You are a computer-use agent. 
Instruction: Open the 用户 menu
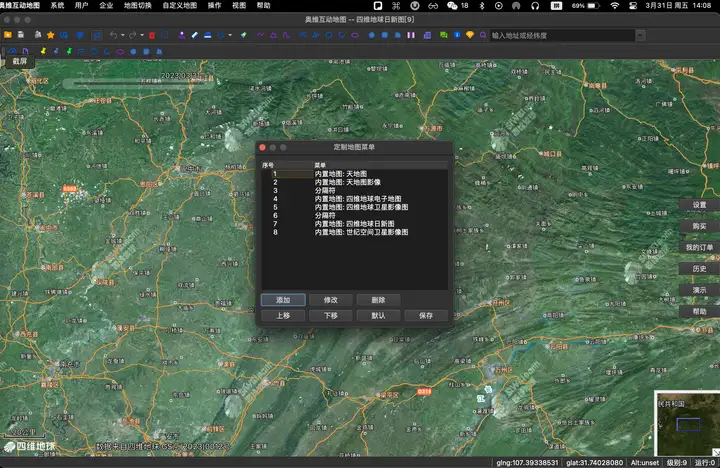pos(82,6)
